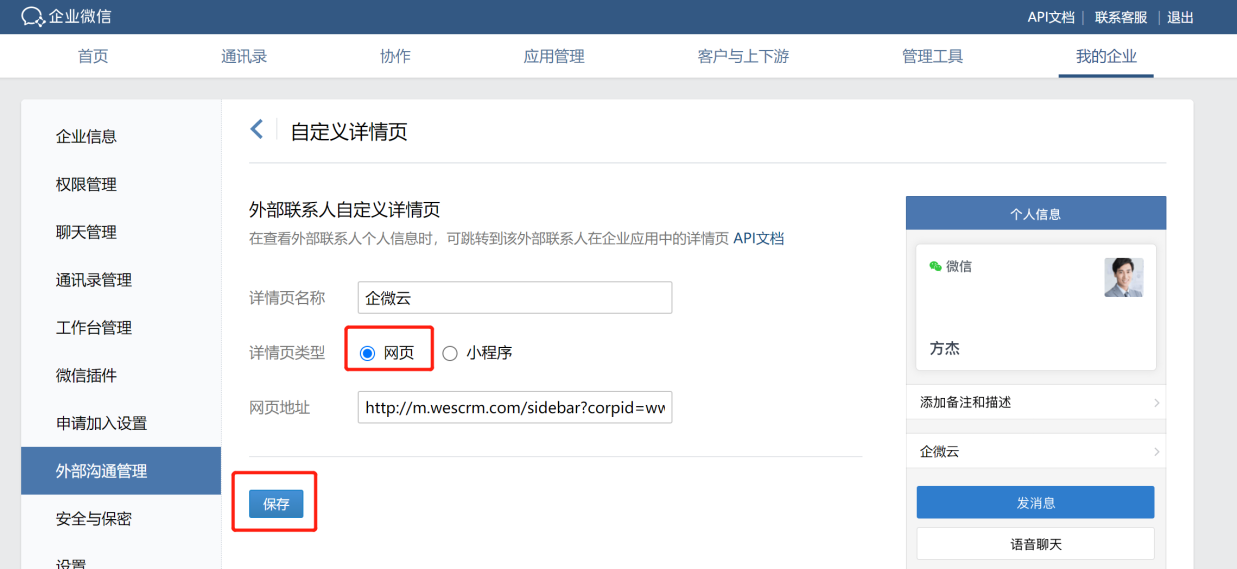
Task: Click the back arrow beside 自定义详情页
Action: click(257, 129)
